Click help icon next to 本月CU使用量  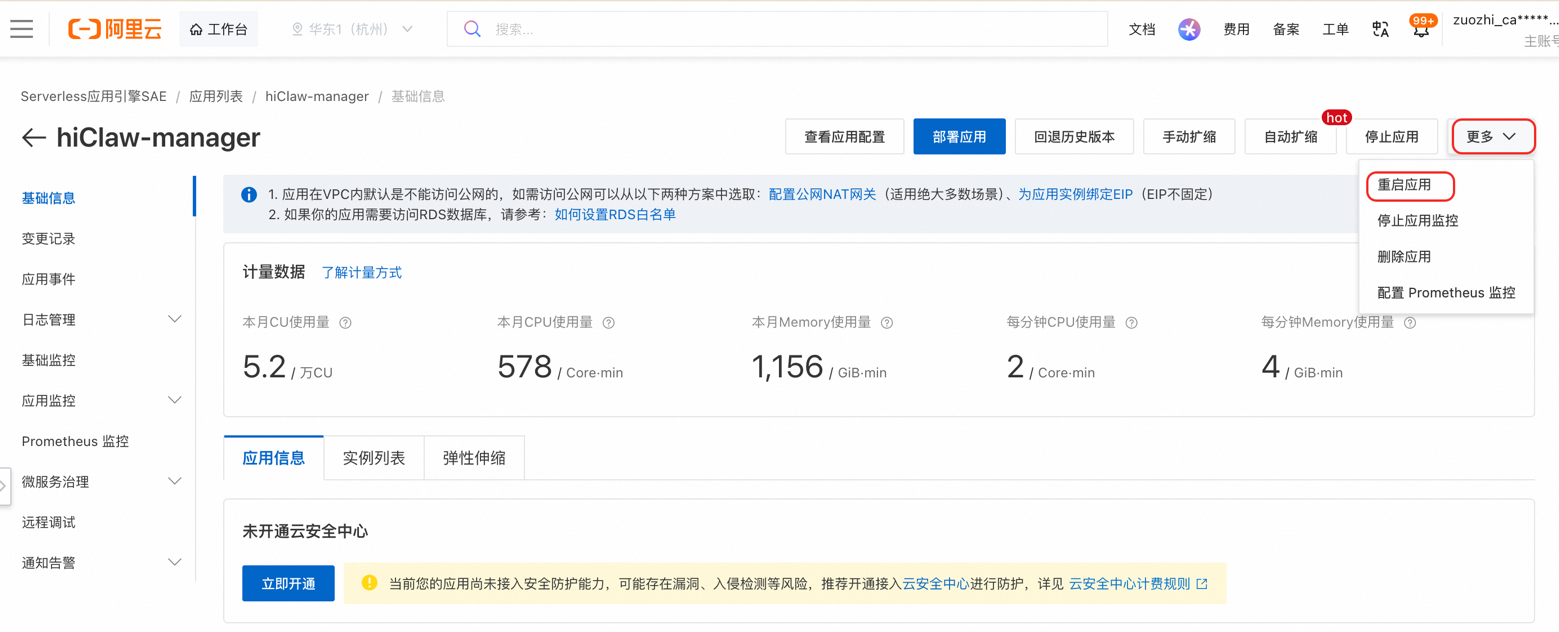point(346,323)
